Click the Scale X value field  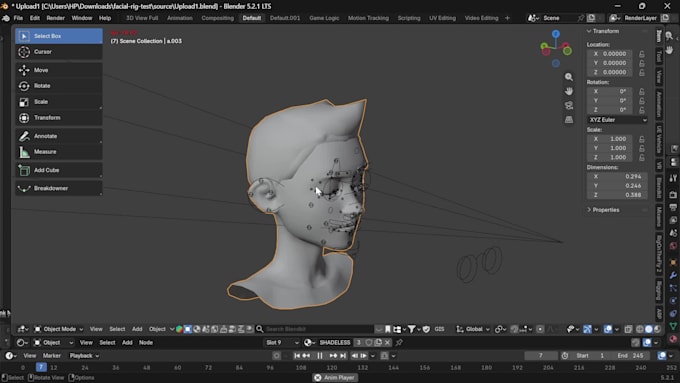point(611,139)
